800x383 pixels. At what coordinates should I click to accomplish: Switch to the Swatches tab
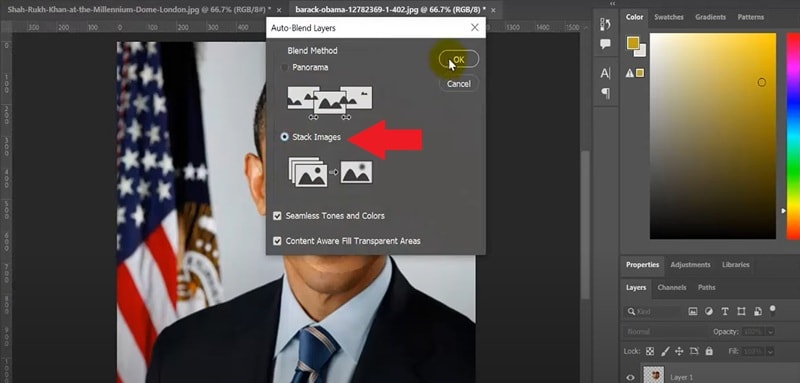pos(668,17)
